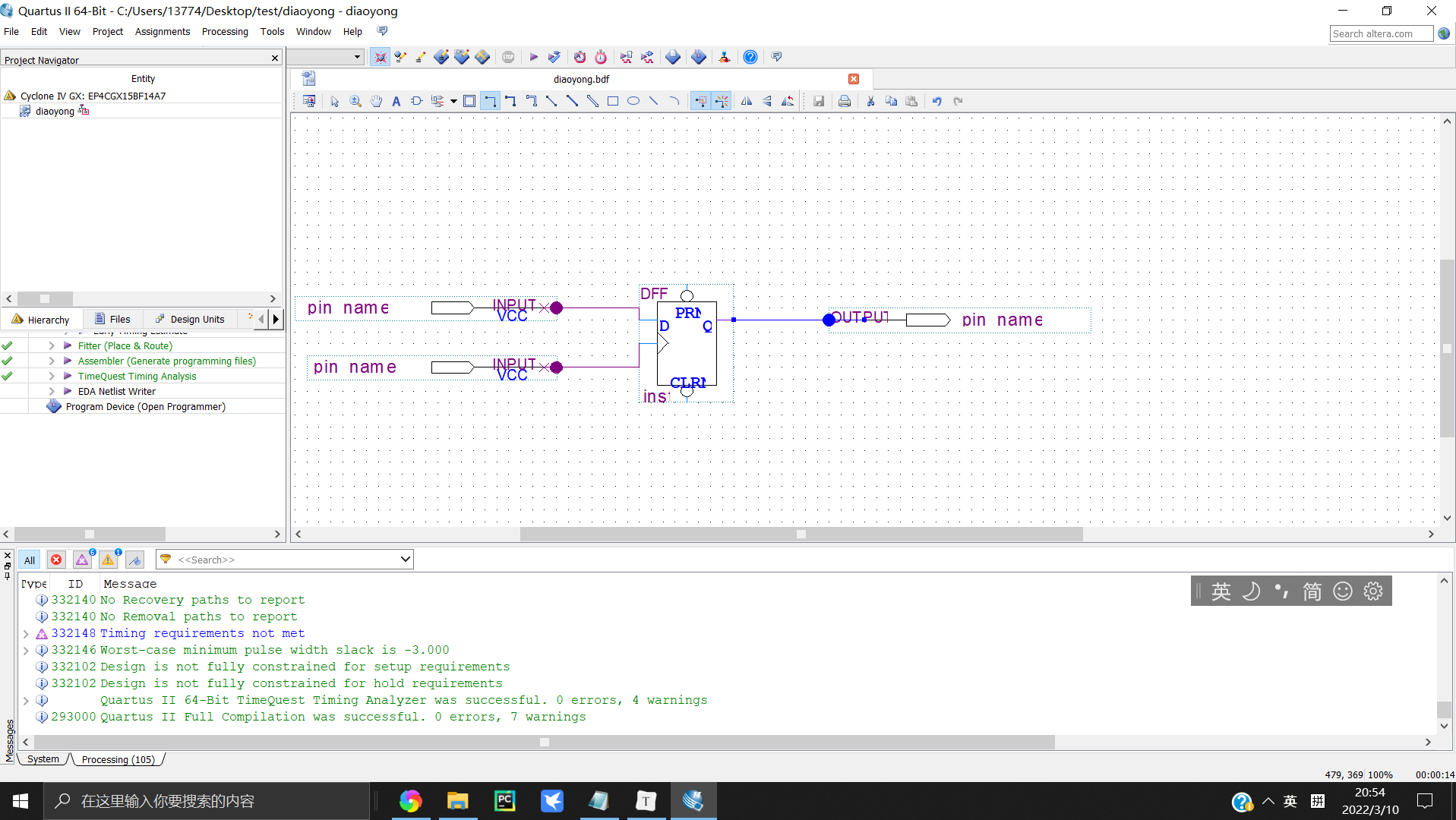Screen dimensions: 1456x820
Task: Click the Print icon in editor toolbar
Action: coord(845,101)
